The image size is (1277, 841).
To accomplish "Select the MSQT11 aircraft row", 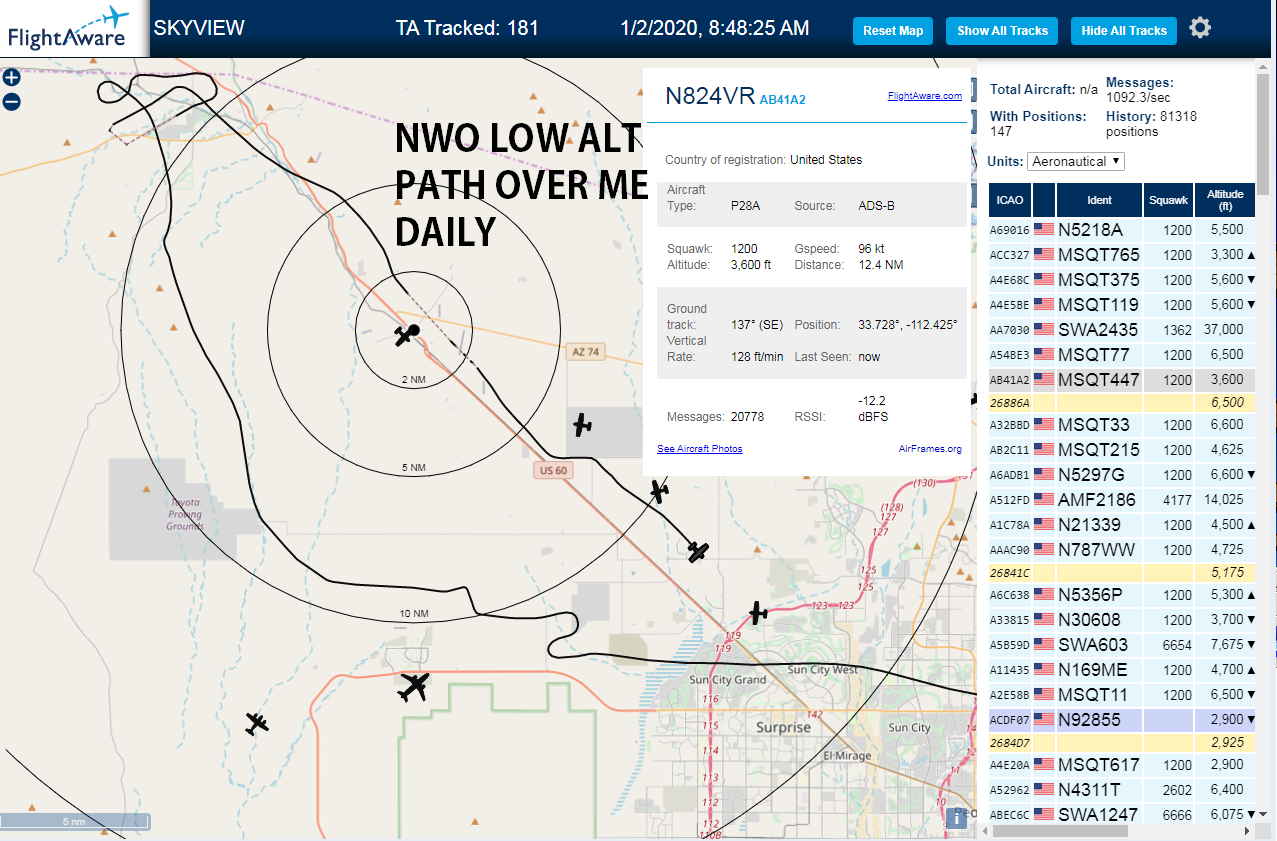I will tap(1121, 695).
